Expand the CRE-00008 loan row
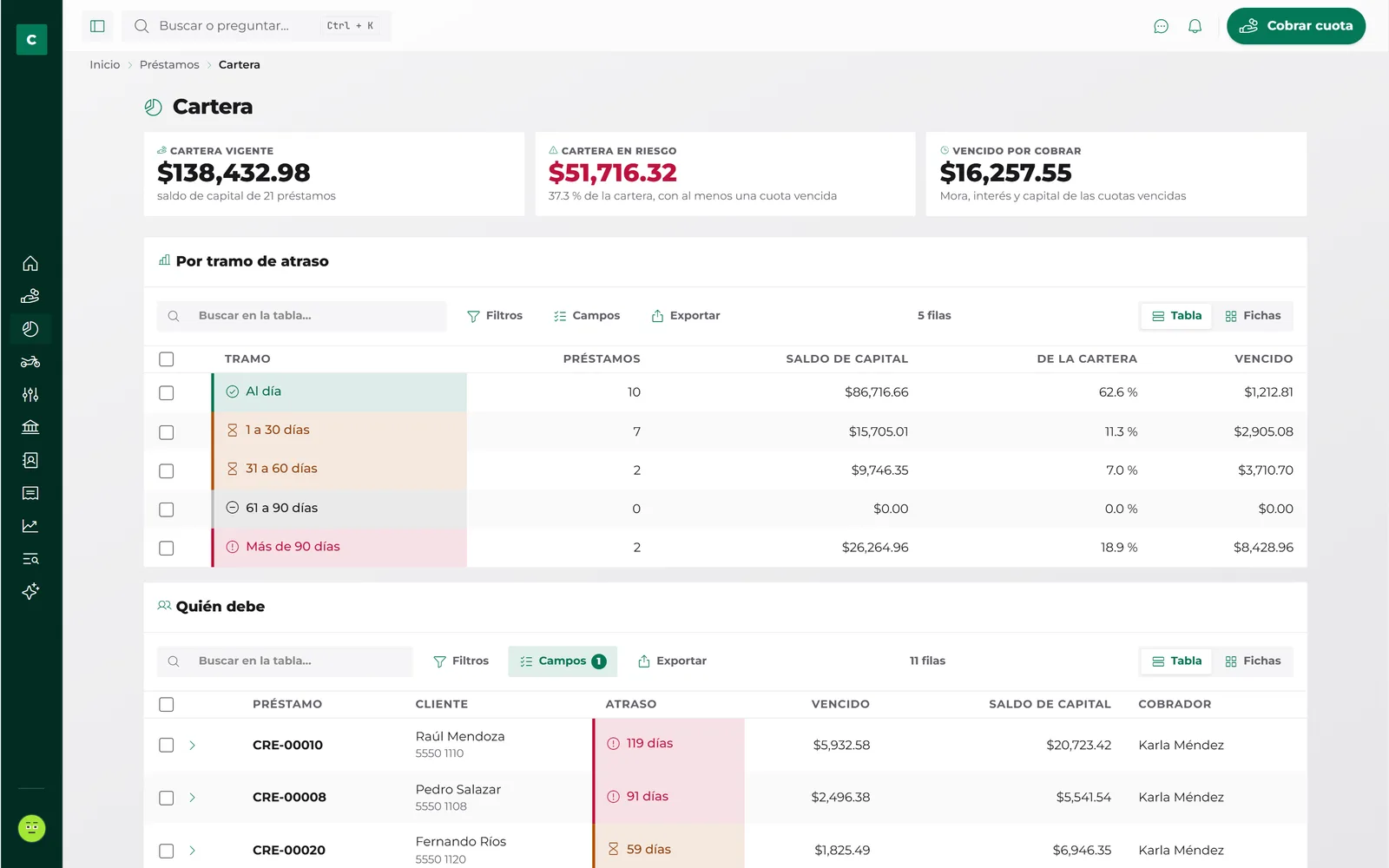The image size is (1389, 868). [x=193, y=797]
